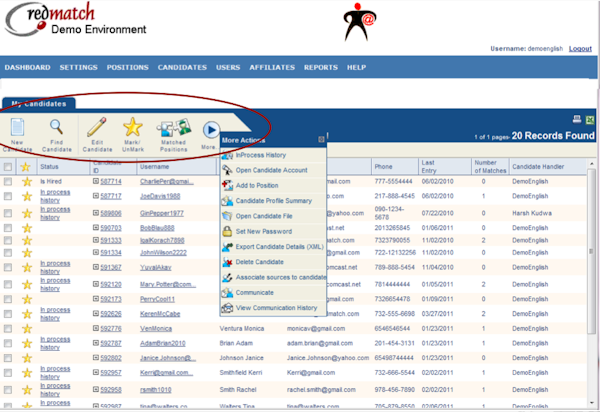Expand the plus box beside 592173

pyautogui.click(x=96, y=299)
